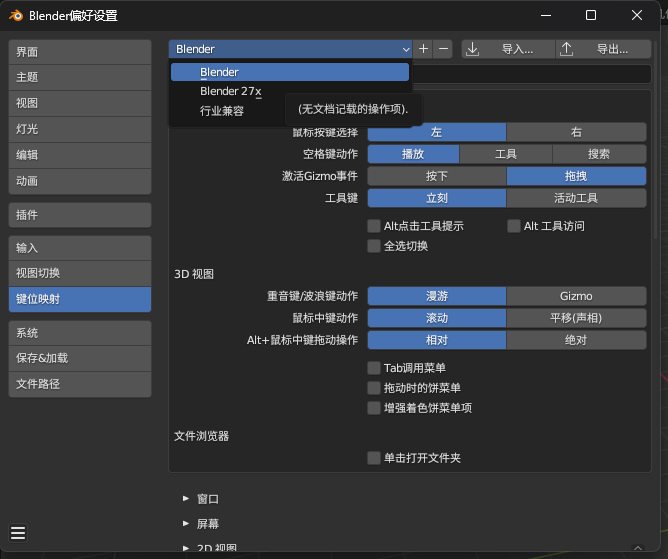Image resolution: width=668 pixels, height=559 pixels.
Task: Open the 文件路径 preferences tab
Action: (x=80, y=384)
